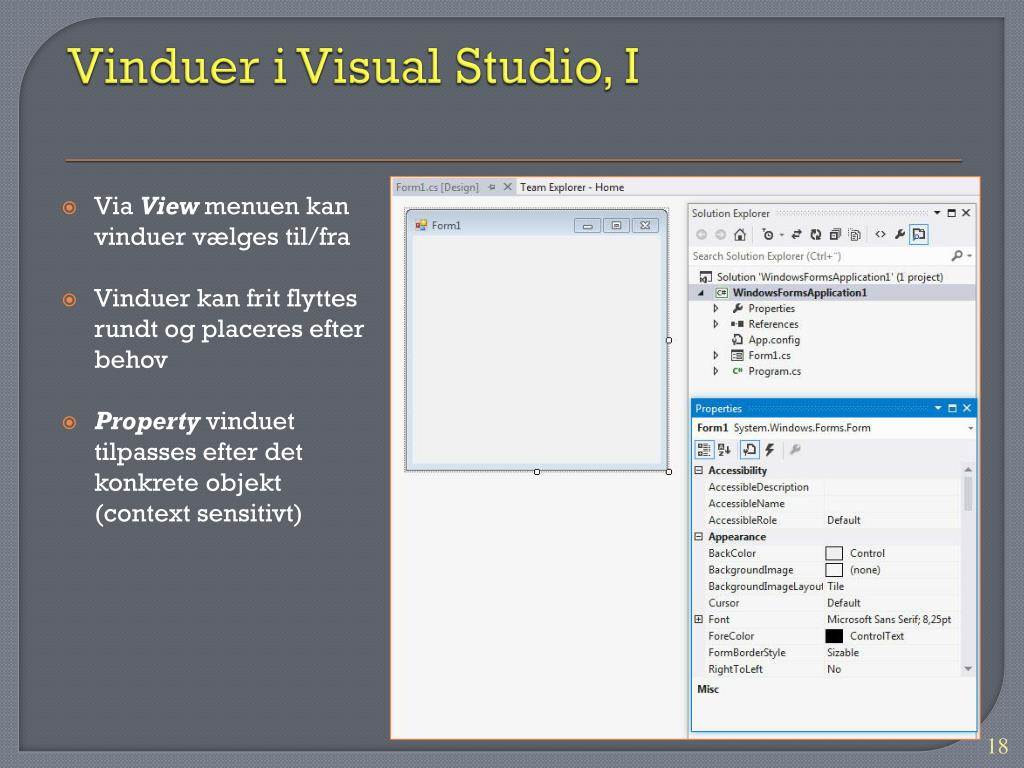
Task: Close the Form1.cs [Design] tab
Action: coord(507,187)
